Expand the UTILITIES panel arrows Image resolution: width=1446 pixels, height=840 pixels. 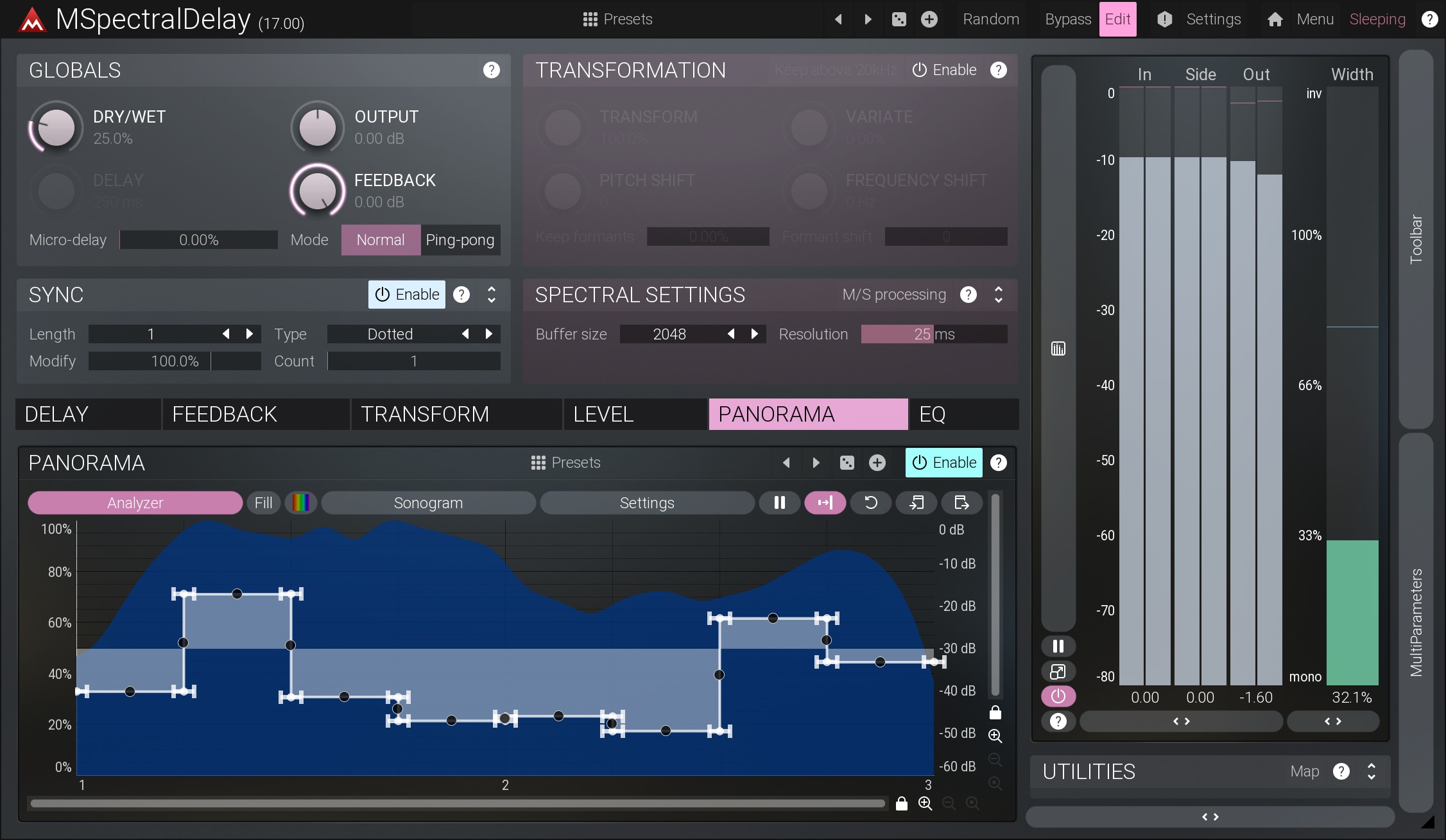(1371, 771)
